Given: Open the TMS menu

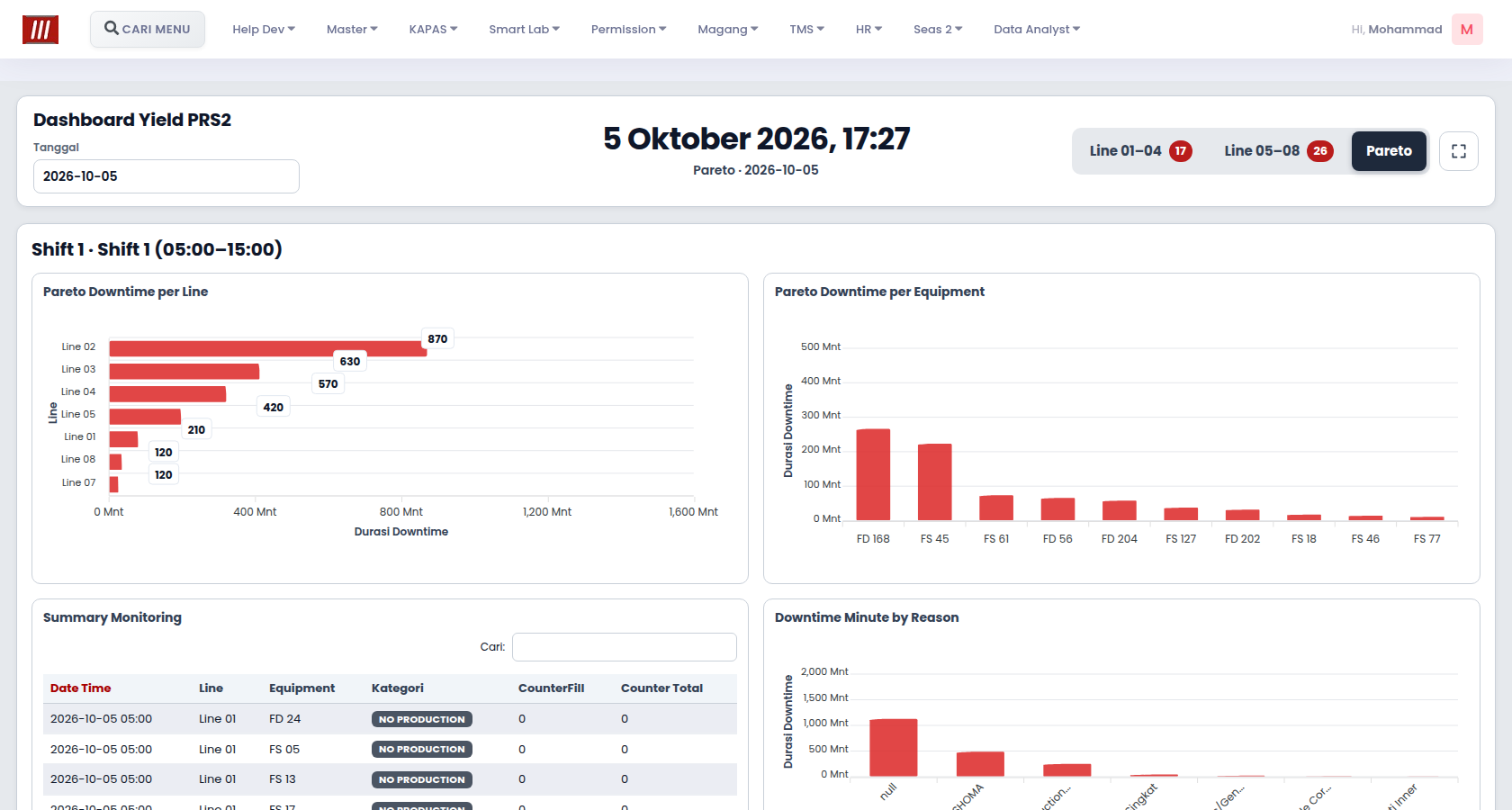Looking at the screenshot, I should [806, 30].
